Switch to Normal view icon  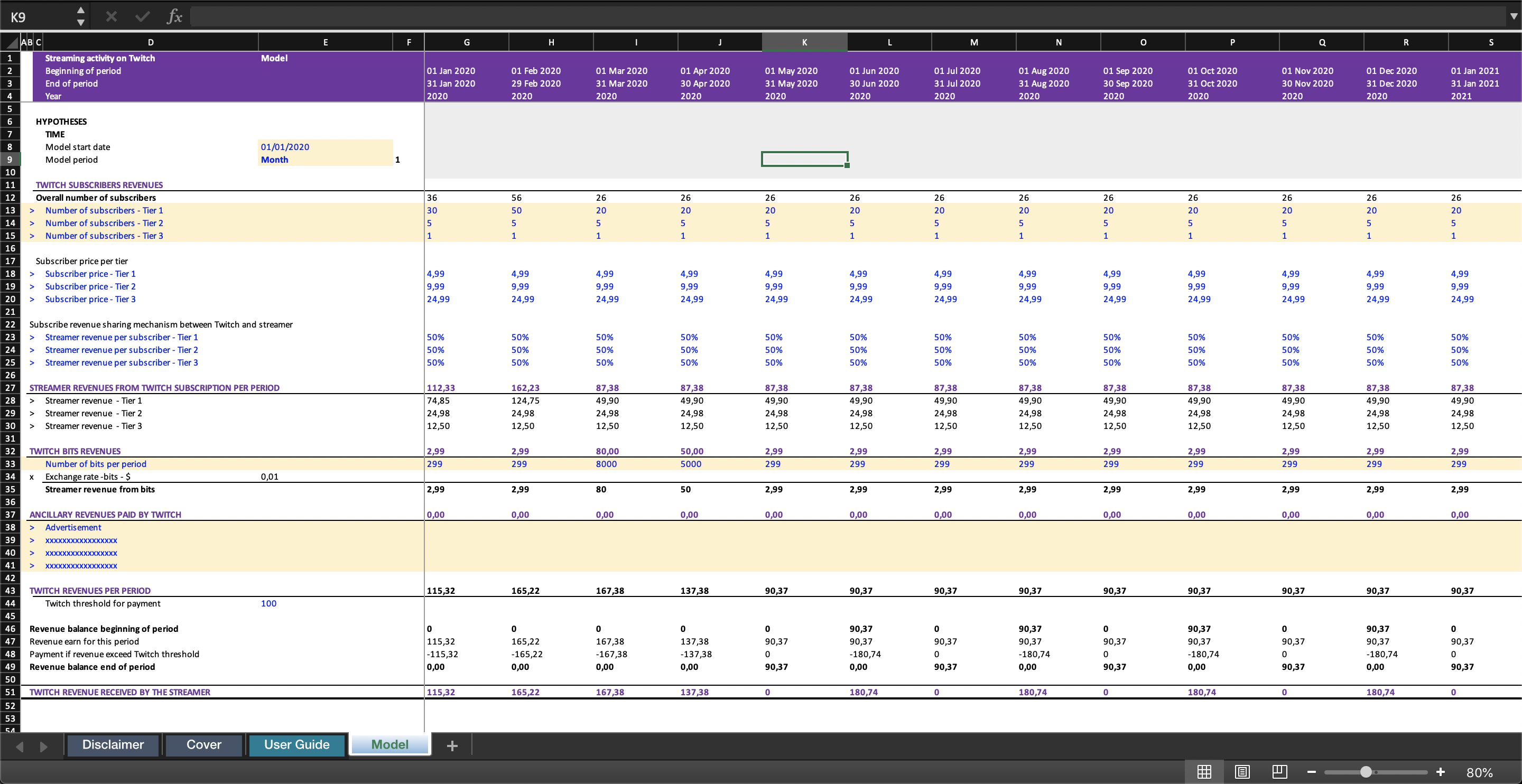pos(1204,772)
